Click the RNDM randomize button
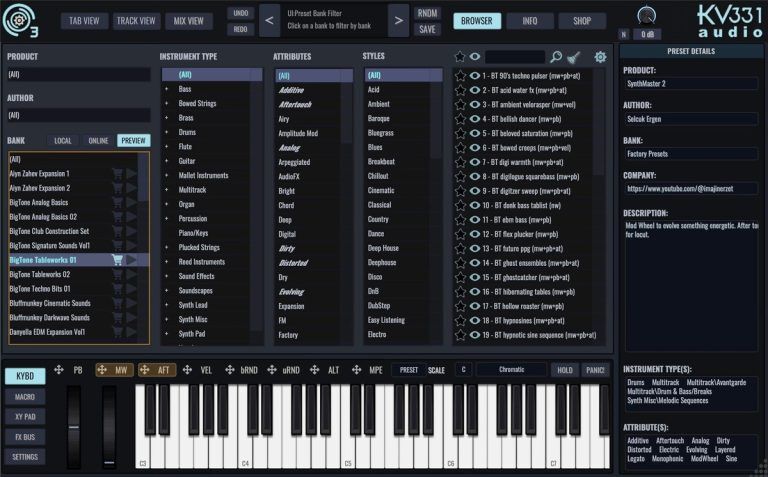The width and height of the screenshot is (768, 477). [x=427, y=13]
